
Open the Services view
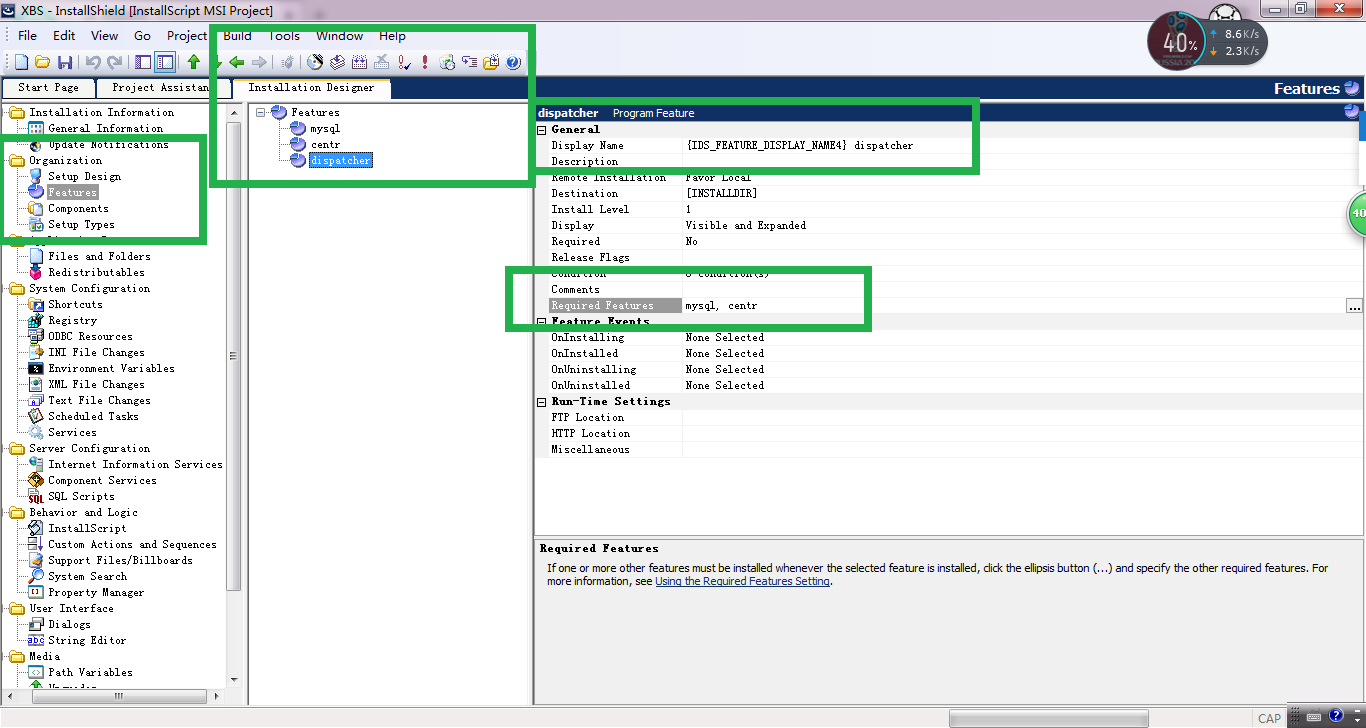[x=72, y=432]
